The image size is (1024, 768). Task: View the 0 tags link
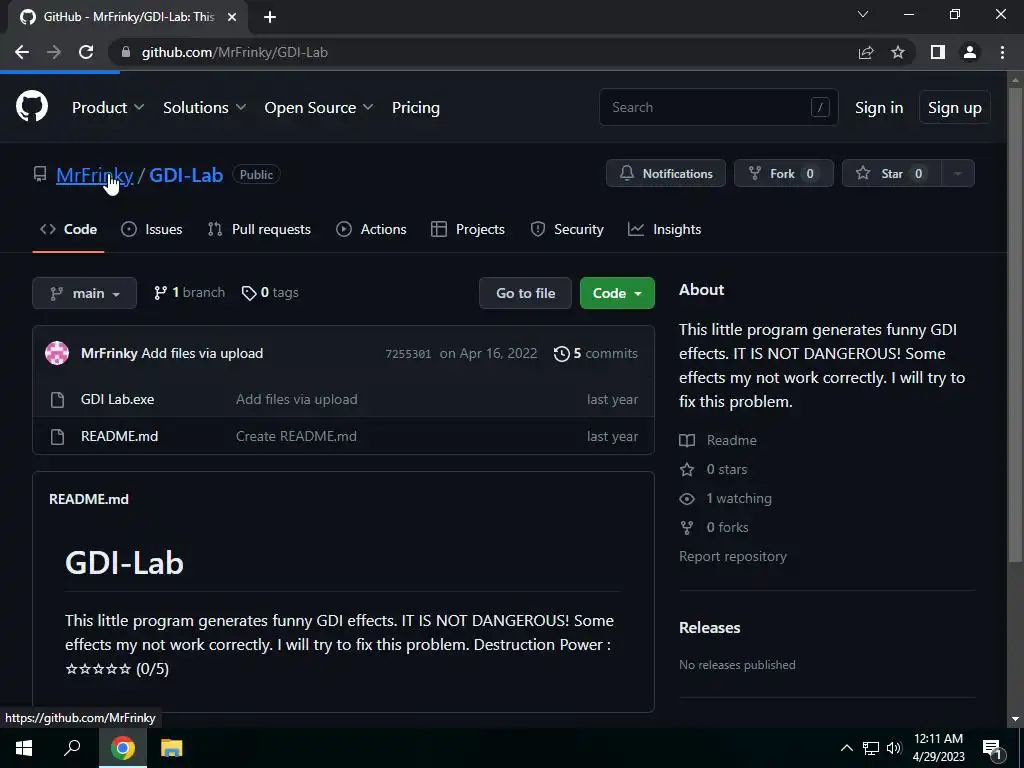270,293
